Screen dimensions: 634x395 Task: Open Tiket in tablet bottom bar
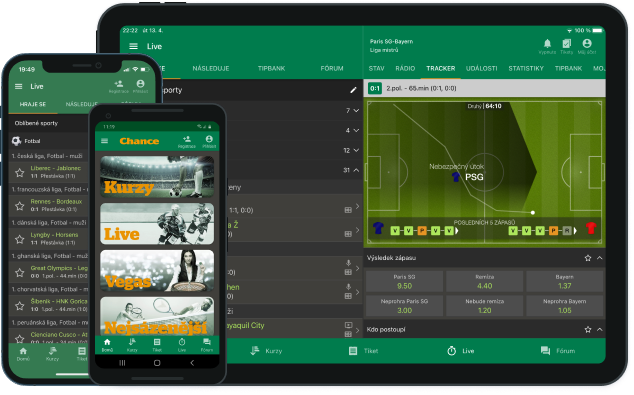coord(353,351)
